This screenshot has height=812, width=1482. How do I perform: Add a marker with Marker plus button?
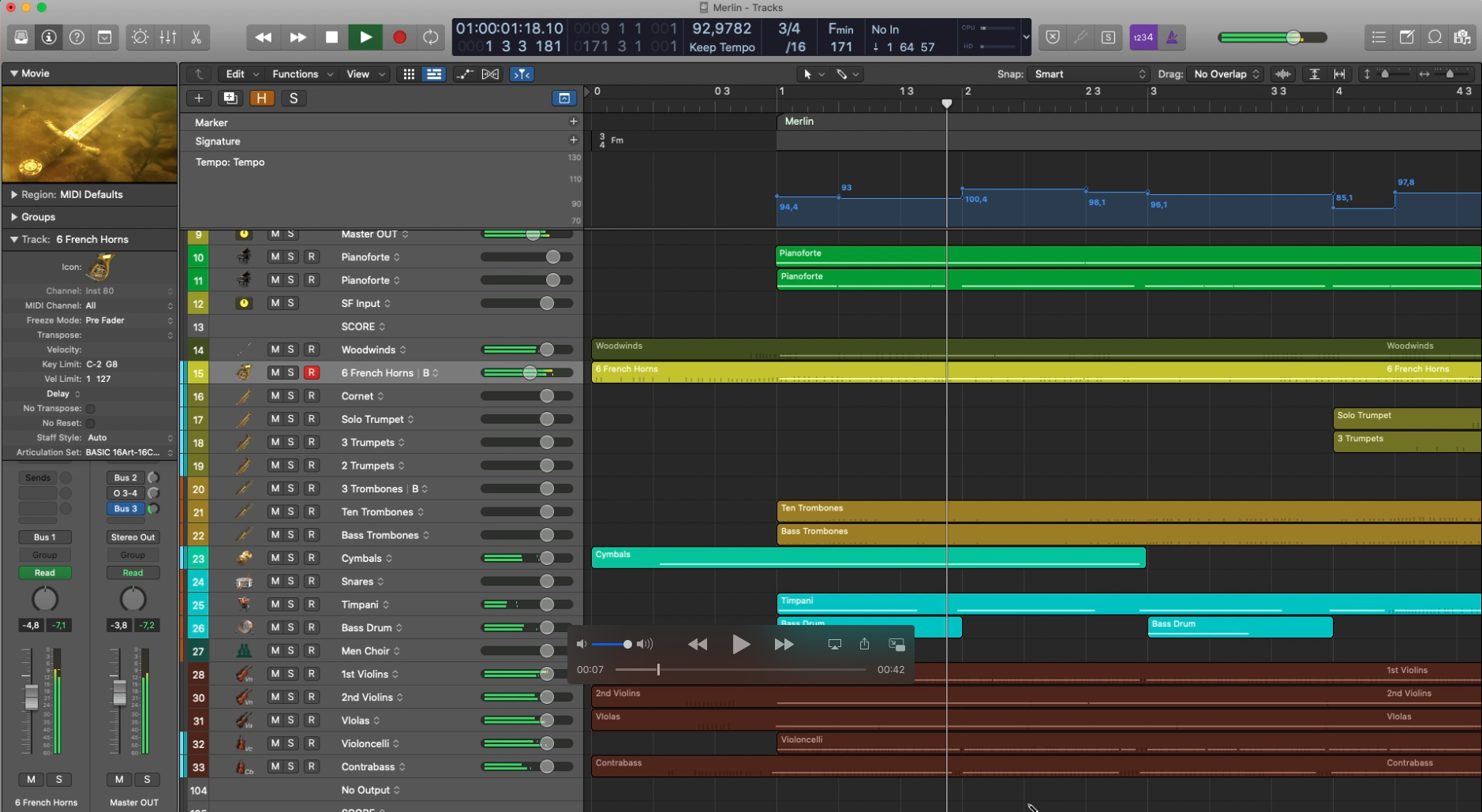(574, 122)
